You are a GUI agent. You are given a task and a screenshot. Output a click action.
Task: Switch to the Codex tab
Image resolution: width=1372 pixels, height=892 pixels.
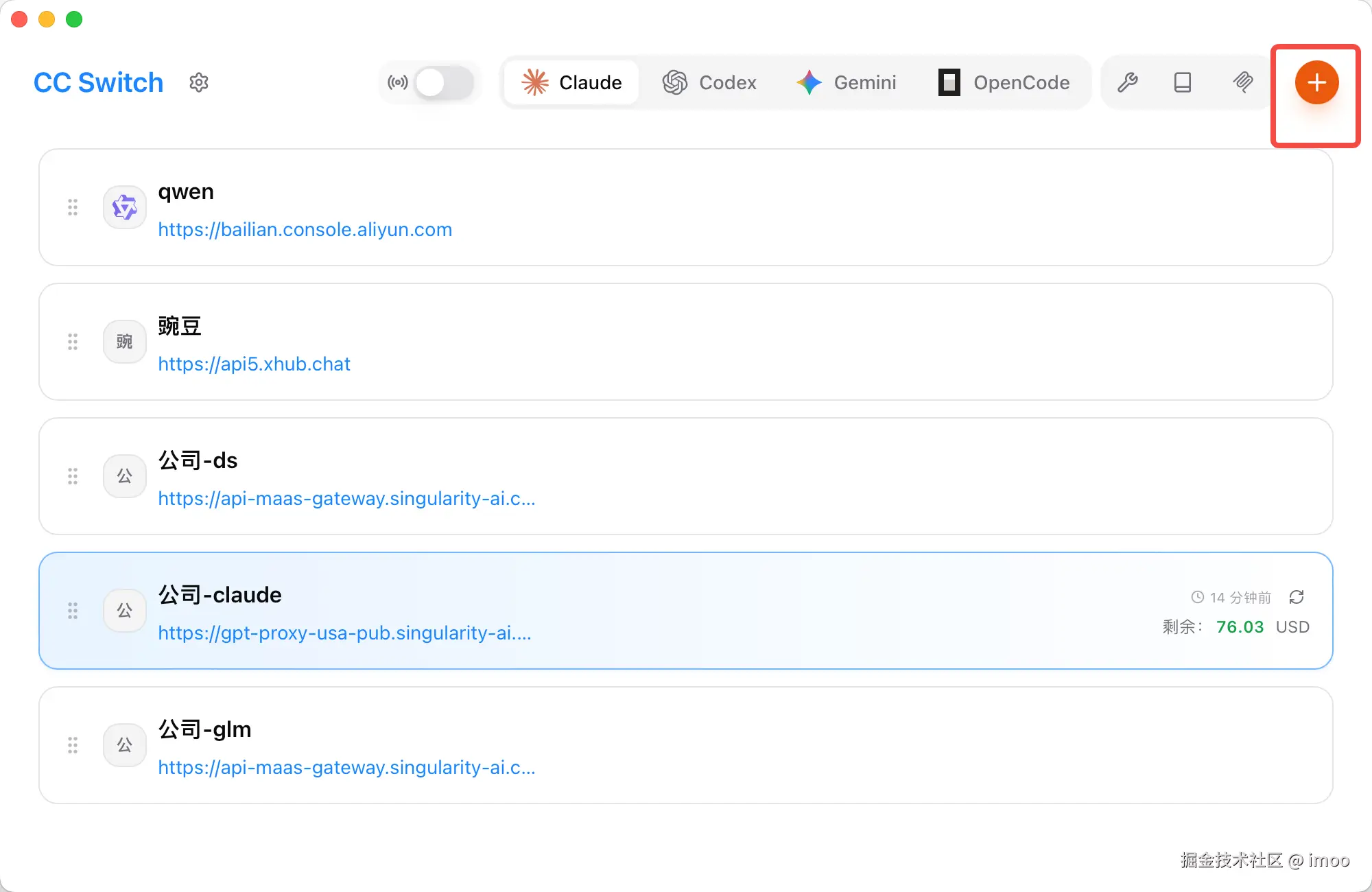709,82
